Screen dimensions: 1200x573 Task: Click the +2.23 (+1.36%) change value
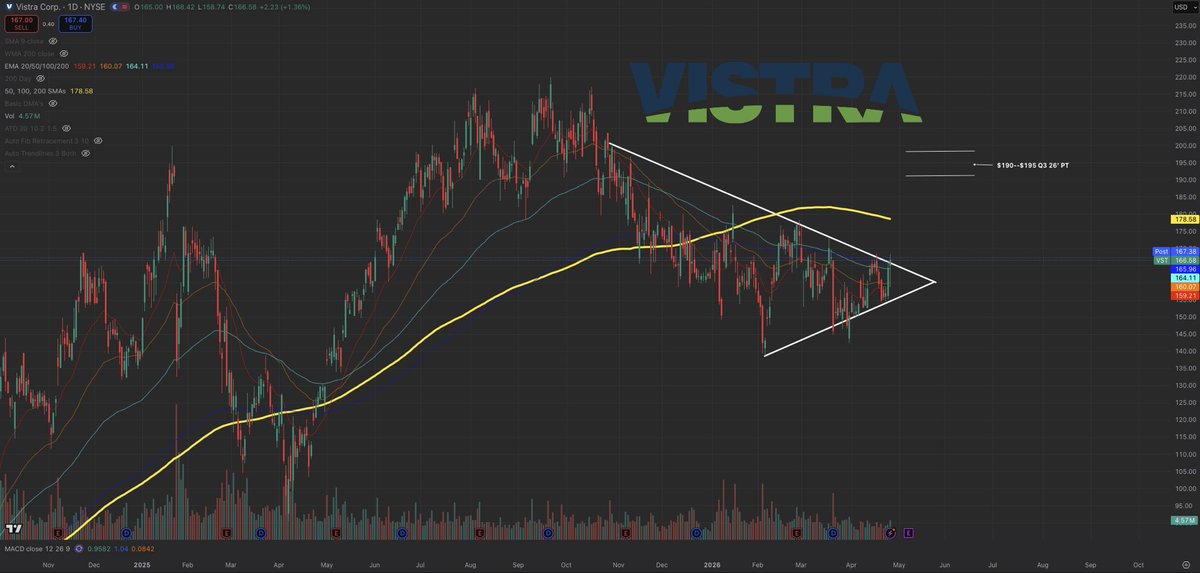point(284,7)
